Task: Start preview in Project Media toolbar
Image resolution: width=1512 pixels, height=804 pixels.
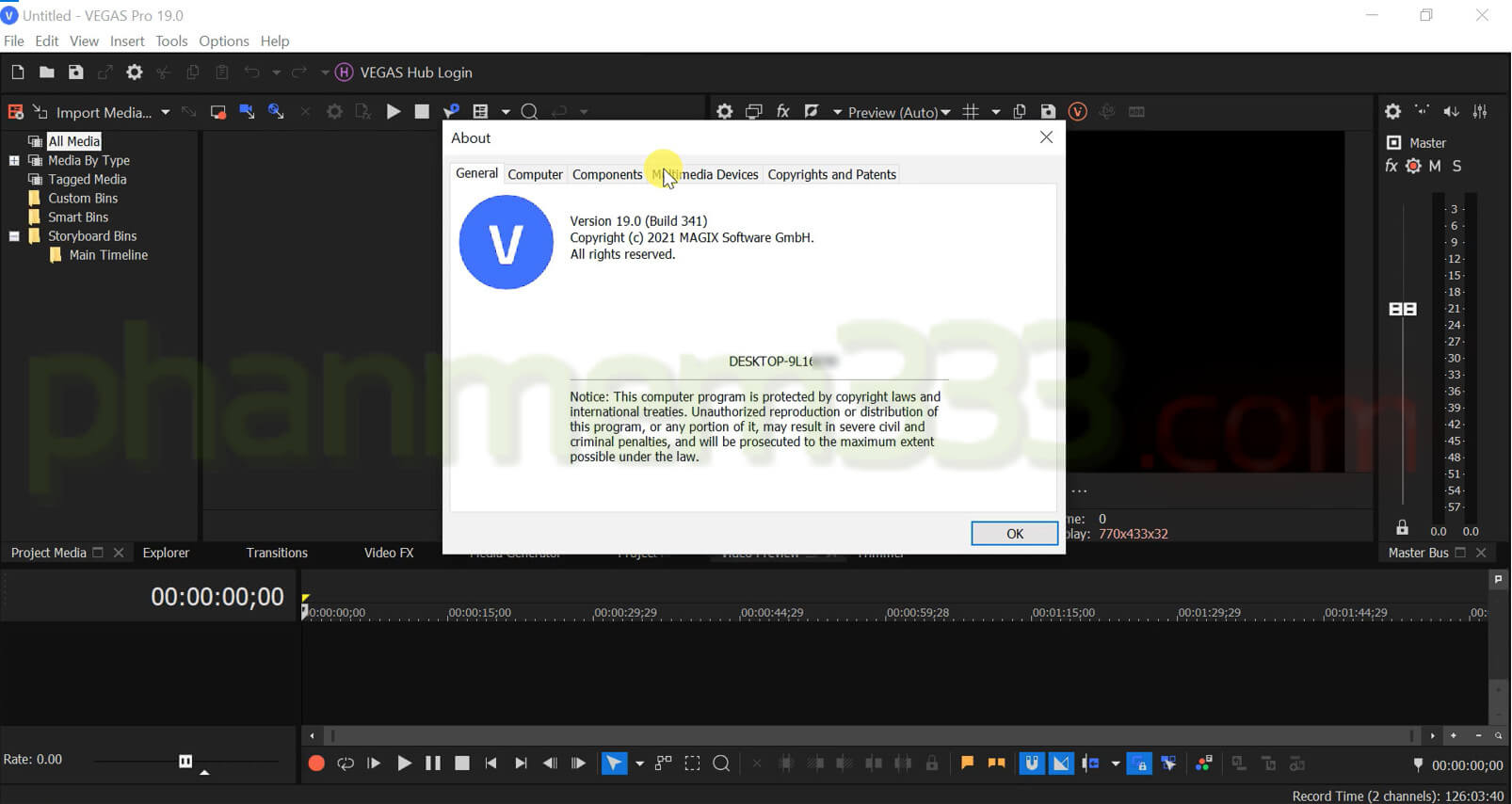Action: coord(394,112)
